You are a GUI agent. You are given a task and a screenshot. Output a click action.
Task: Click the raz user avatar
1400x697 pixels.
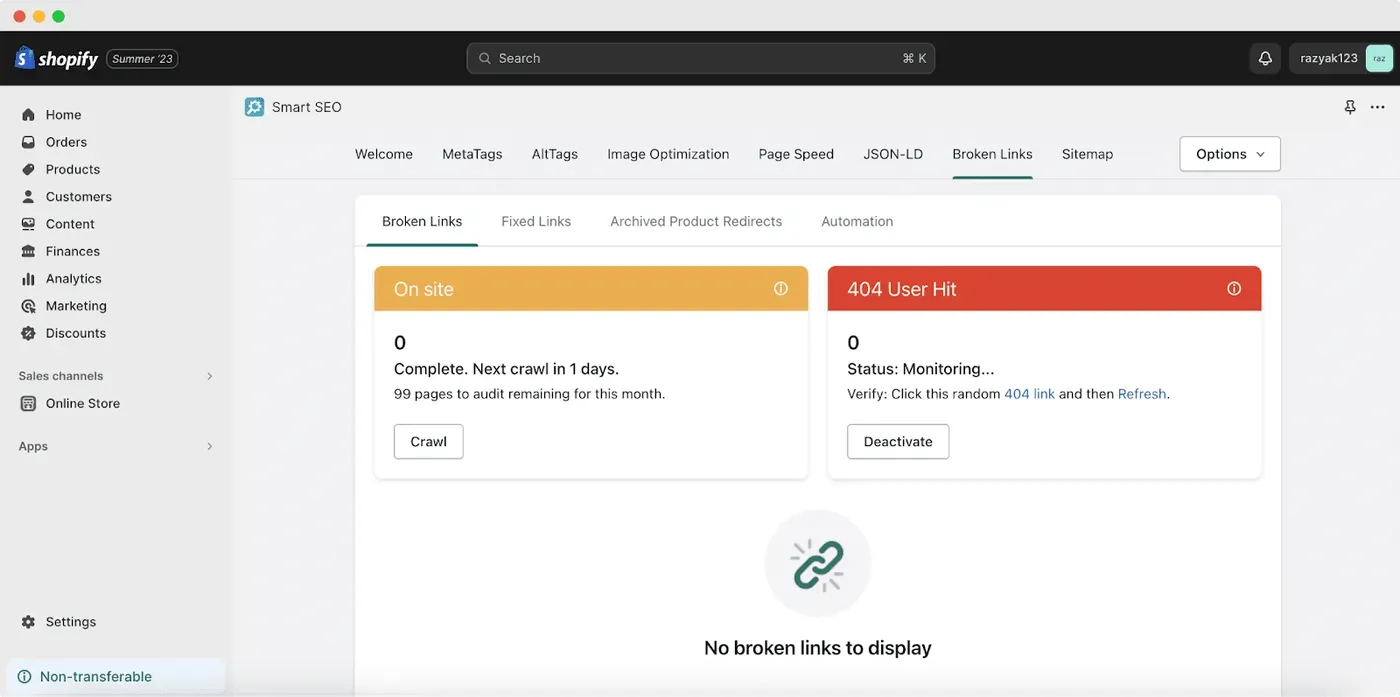(1379, 59)
